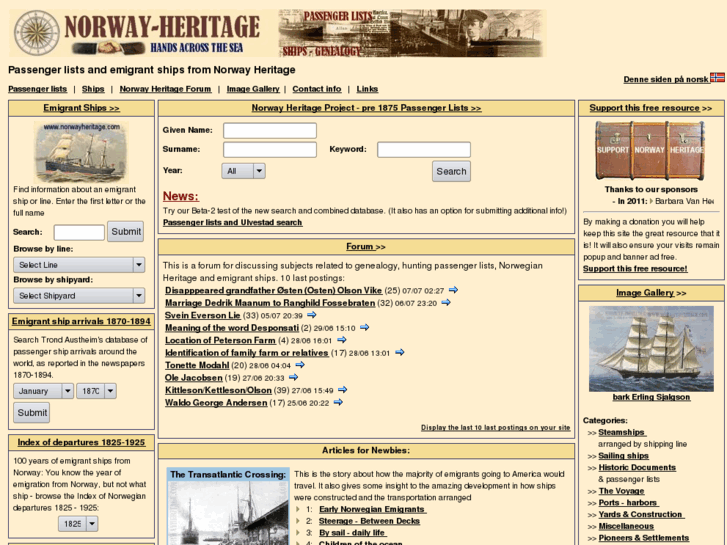Screen dimensions: 727x545
Task: Open Miscellaneous gallery category
Action: tap(626, 526)
